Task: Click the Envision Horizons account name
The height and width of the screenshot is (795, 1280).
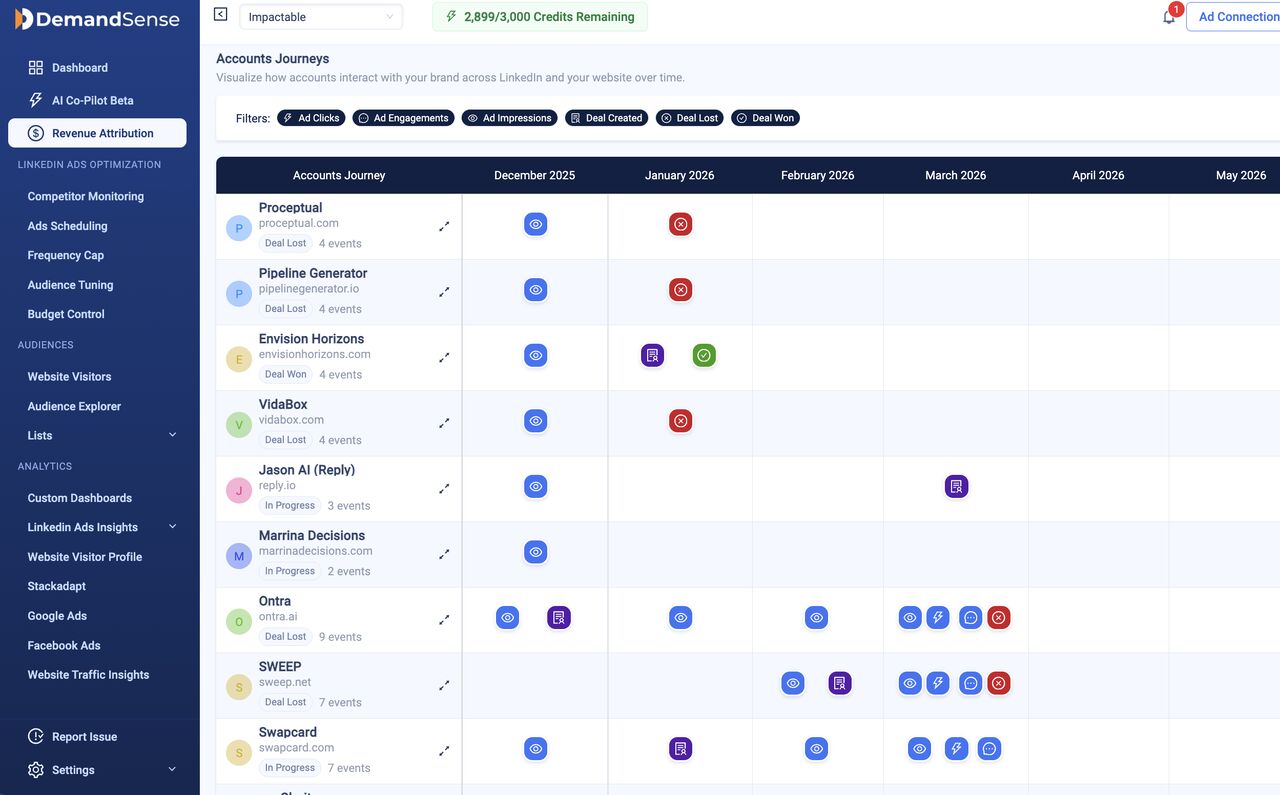Action: click(x=312, y=339)
